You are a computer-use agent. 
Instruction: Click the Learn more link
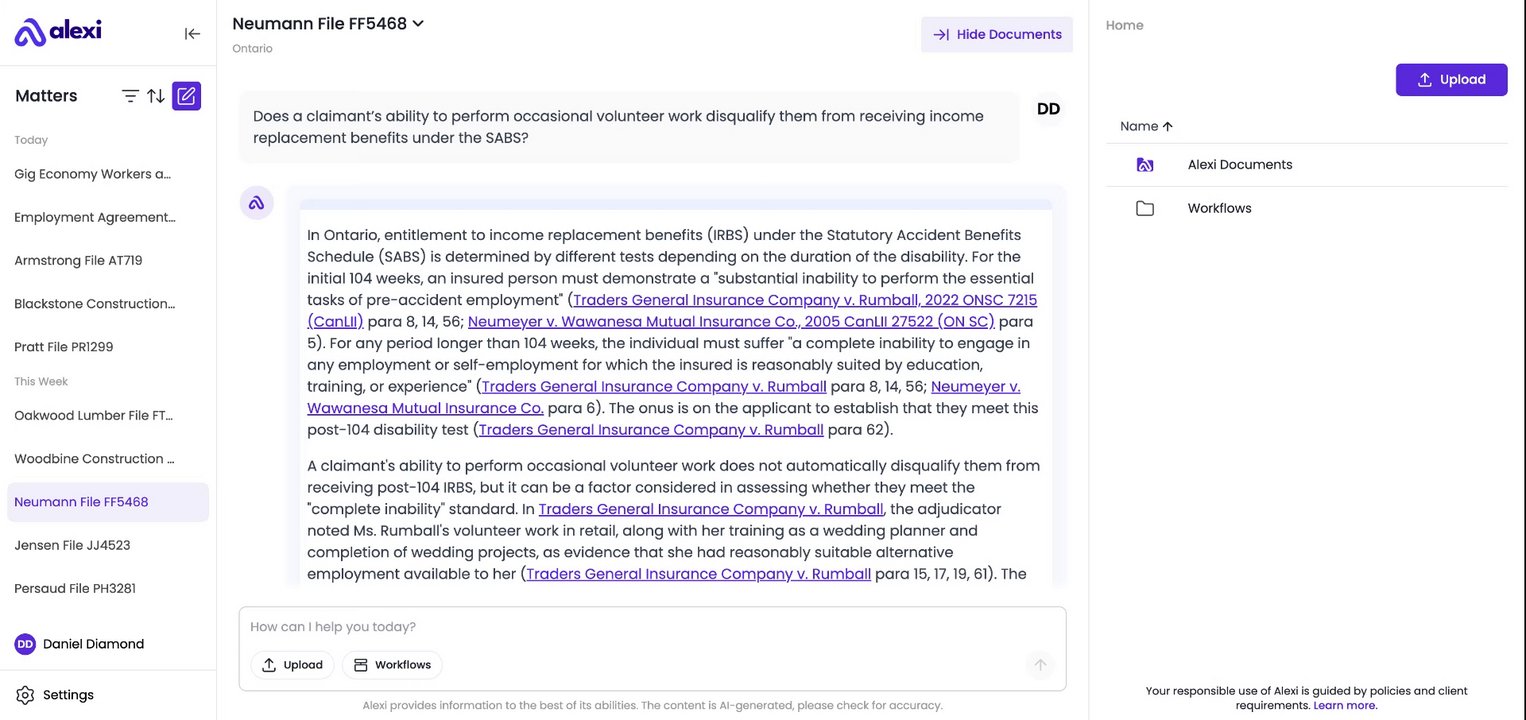click(x=1345, y=706)
